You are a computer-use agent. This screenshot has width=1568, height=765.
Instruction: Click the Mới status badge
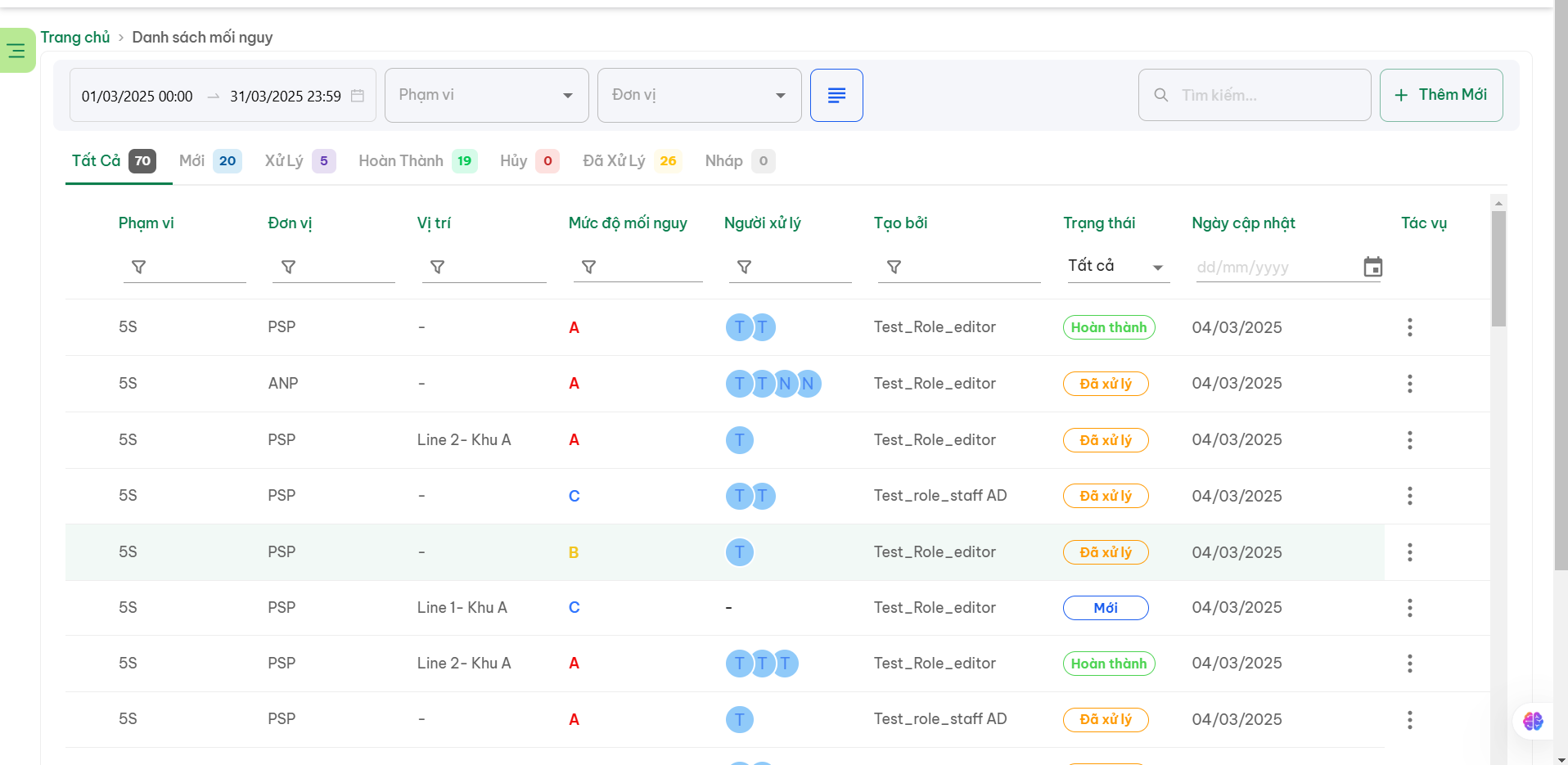(x=1106, y=608)
